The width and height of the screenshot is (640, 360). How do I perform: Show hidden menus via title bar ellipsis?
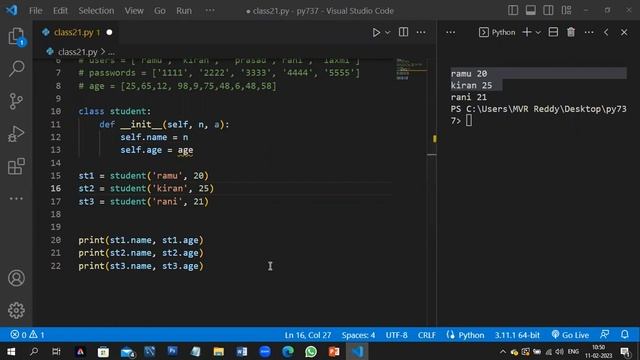pyautogui.click(x=210, y=11)
